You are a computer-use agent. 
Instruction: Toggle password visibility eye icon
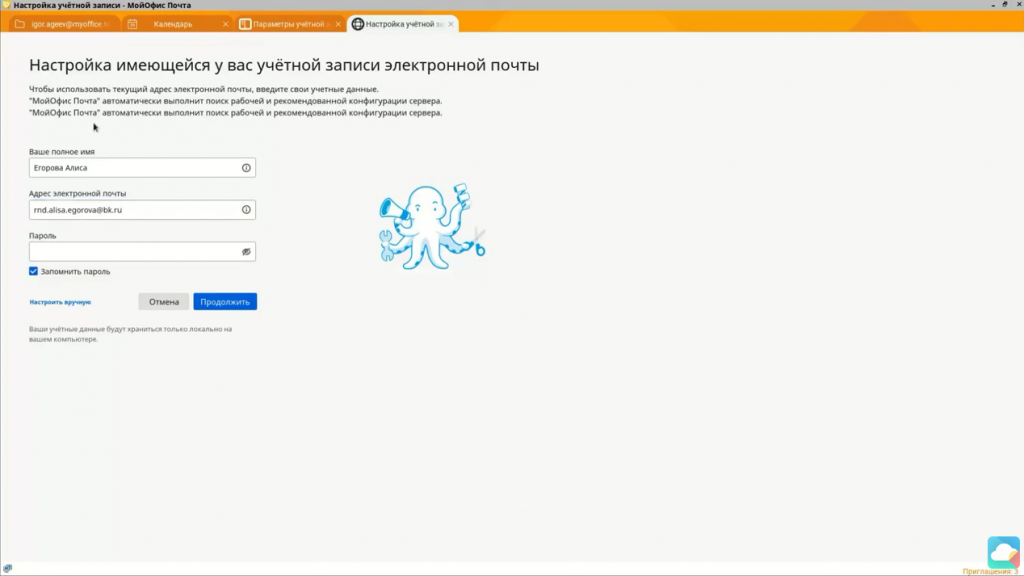click(246, 252)
